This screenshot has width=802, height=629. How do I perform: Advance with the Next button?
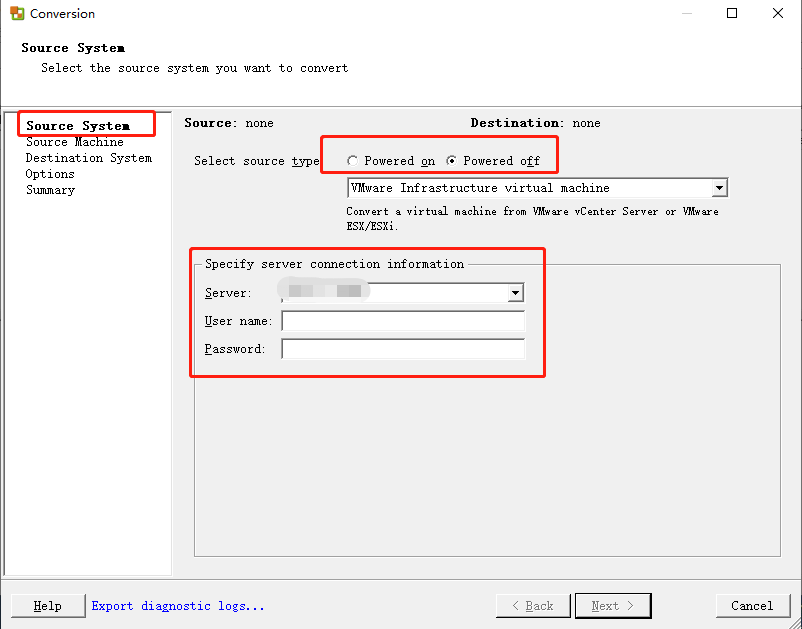click(612, 605)
